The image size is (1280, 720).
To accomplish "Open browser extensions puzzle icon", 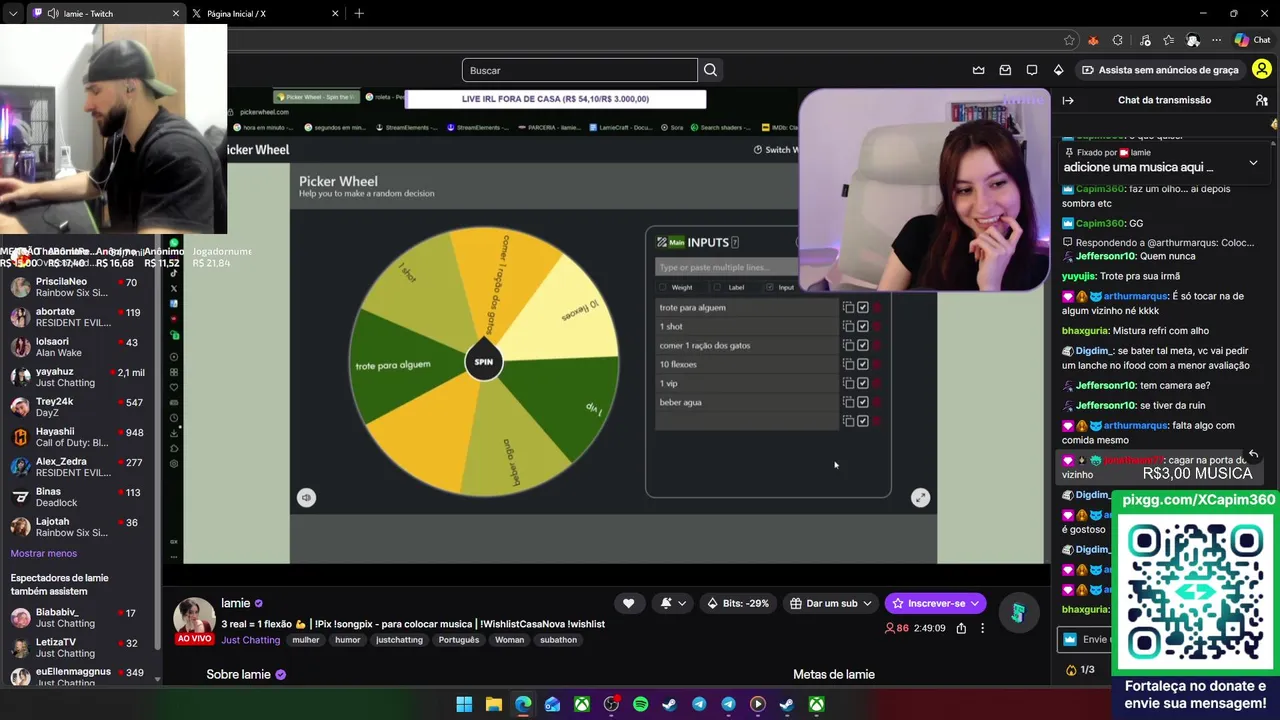I will (1118, 40).
